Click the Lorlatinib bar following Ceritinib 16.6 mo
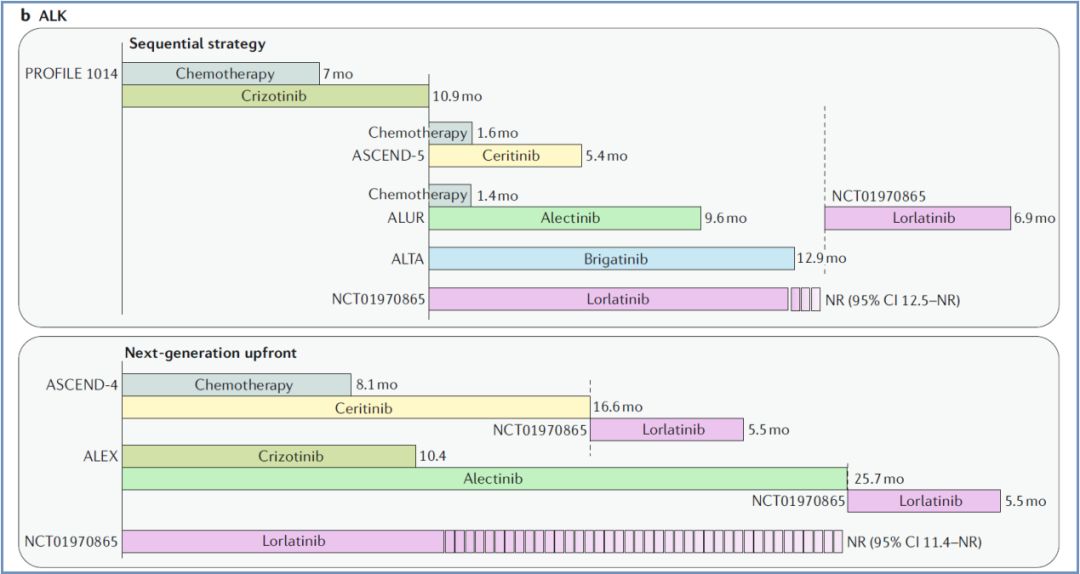1080x574 pixels. [x=667, y=429]
